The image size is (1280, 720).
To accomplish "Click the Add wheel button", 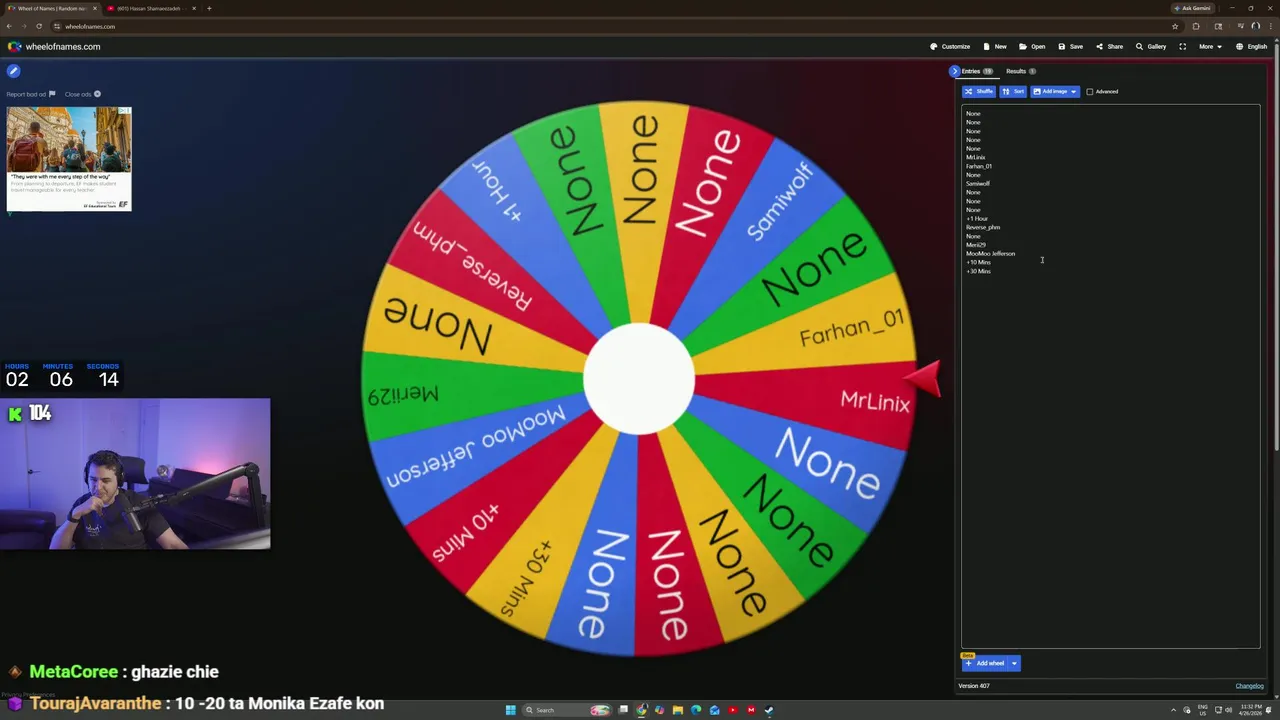I will 984,663.
